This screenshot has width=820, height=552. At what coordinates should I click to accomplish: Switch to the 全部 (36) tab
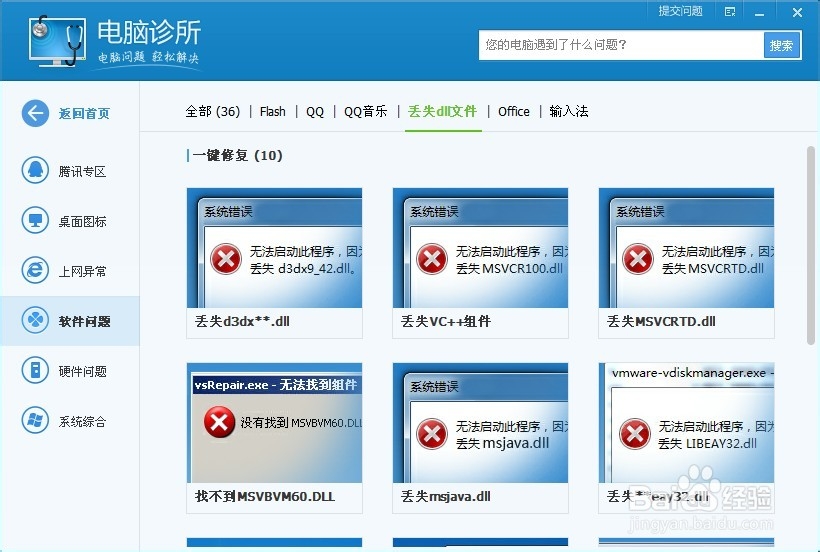213,111
